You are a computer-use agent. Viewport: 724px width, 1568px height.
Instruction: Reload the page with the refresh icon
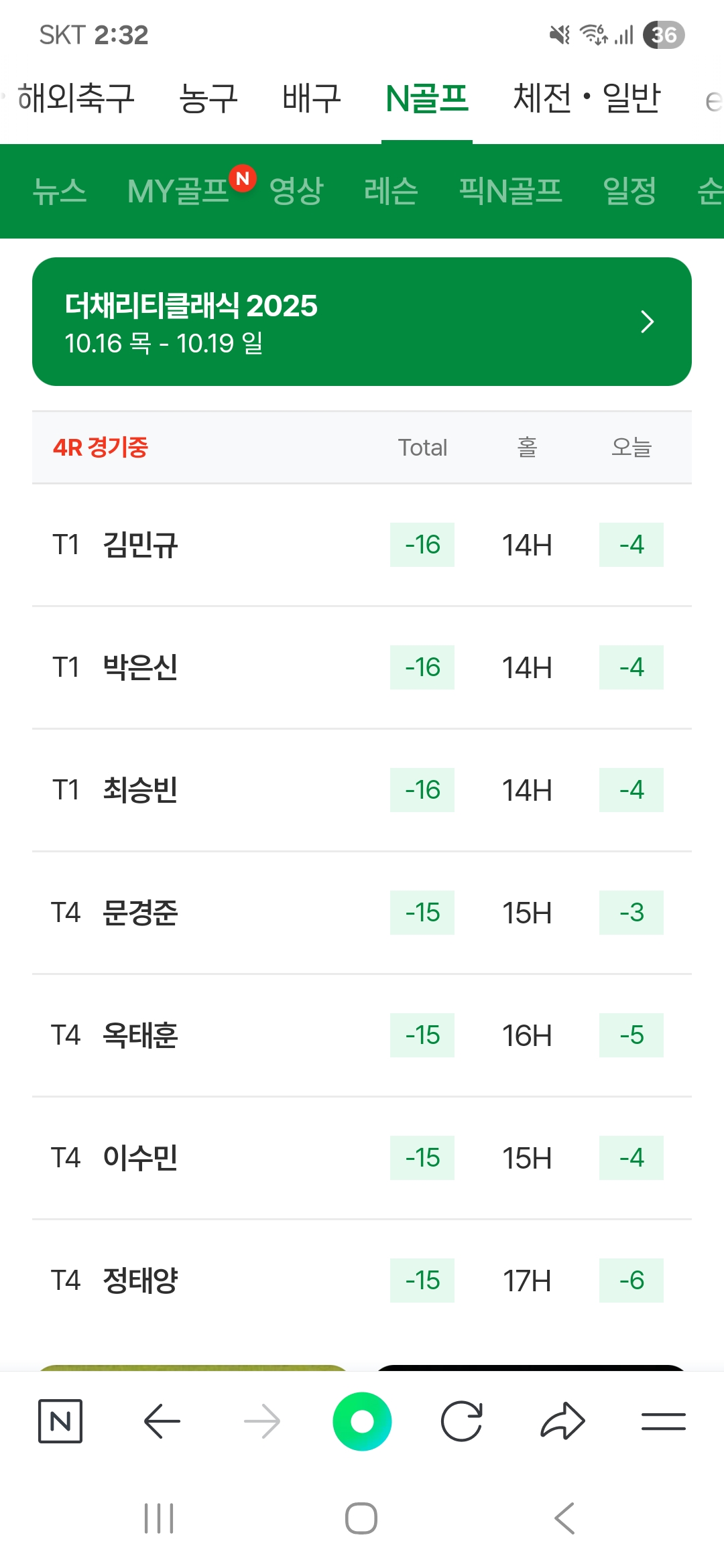[462, 1421]
